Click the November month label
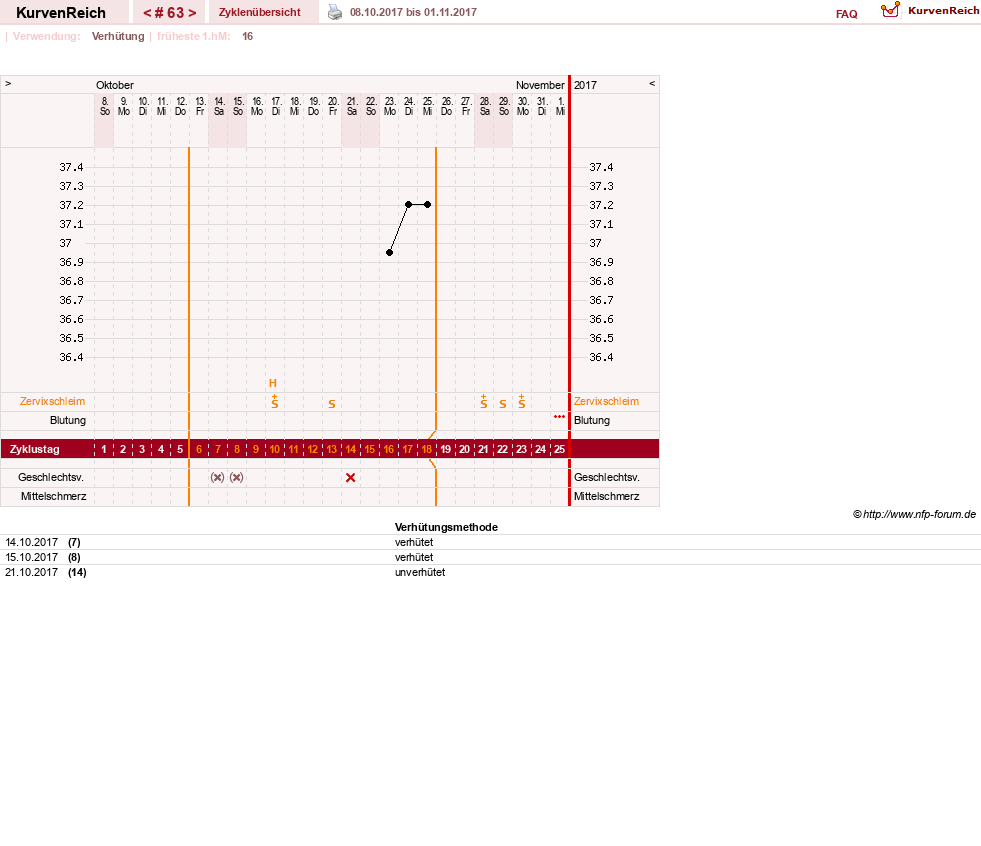The height and width of the screenshot is (846, 981). click(540, 85)
